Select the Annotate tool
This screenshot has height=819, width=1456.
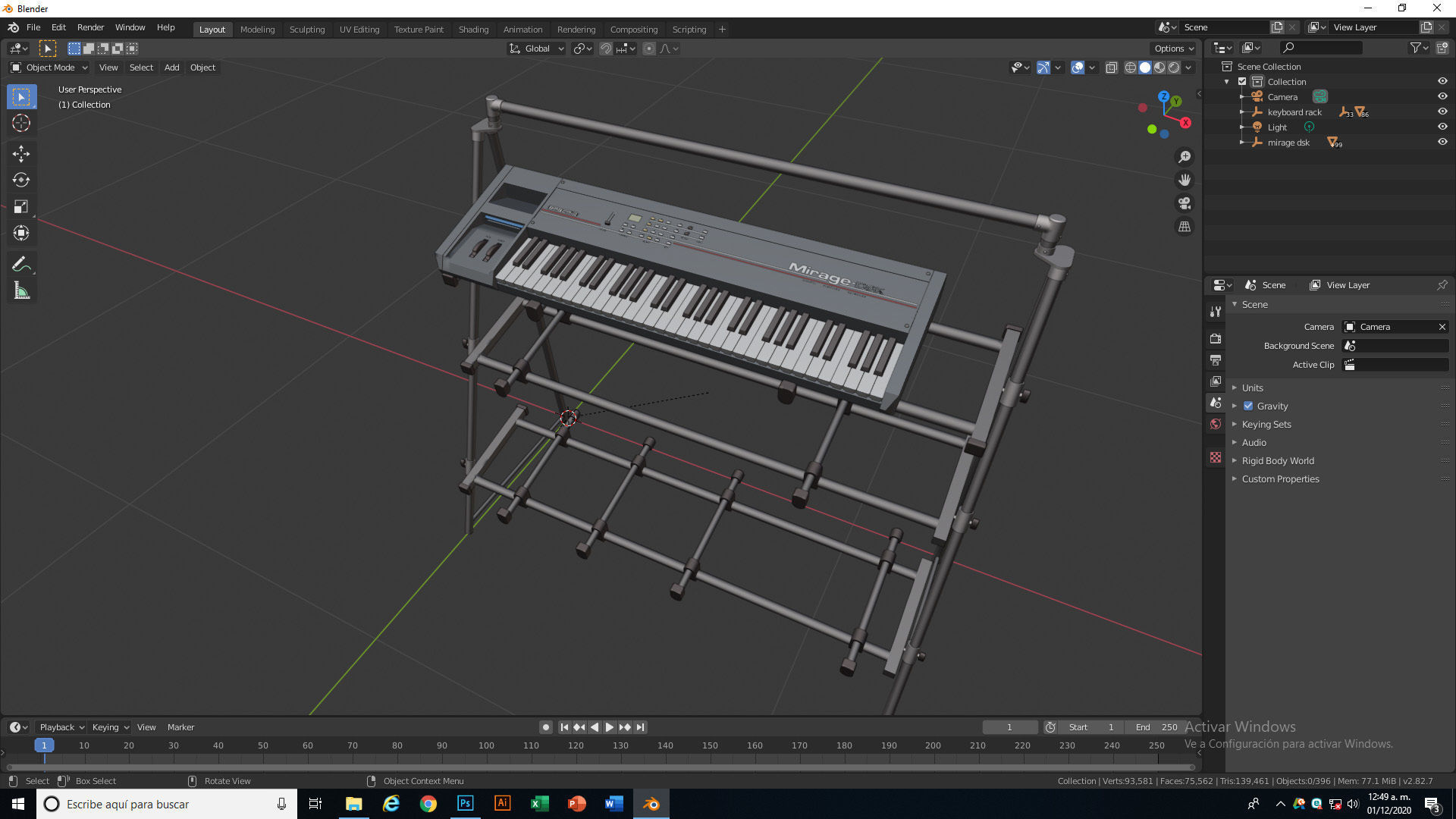[x=21, y=265]
